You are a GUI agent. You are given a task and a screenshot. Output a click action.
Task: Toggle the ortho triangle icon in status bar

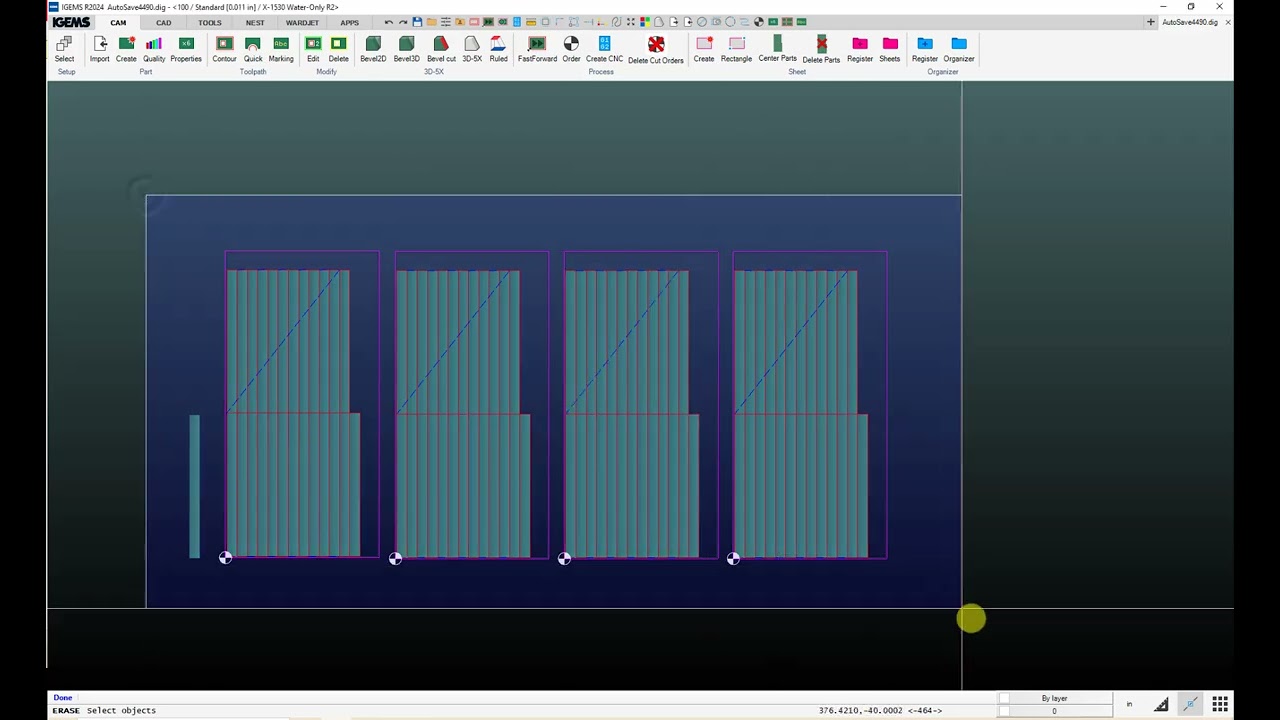pyautogui.click(x=1161, y=705)
